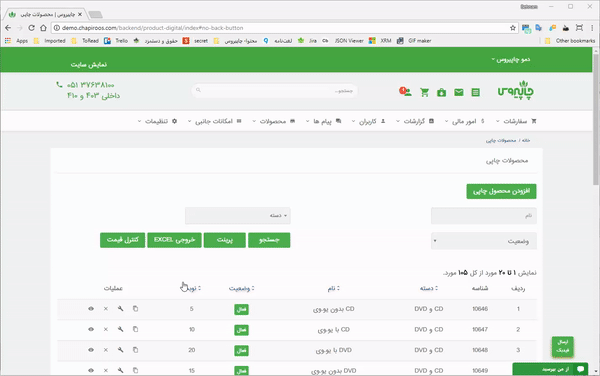Click the افزودن محصول چاپی add product button
Viewport: 600px width, 376px height.
501,191
